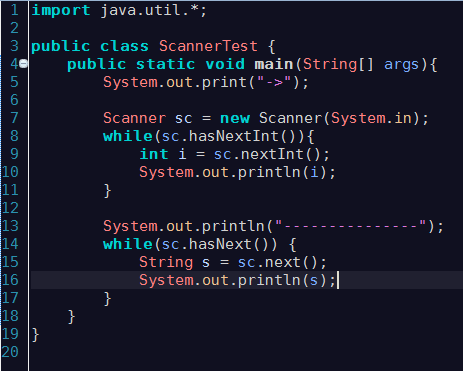Click the closing brace on line 18

pyautogui.click(x=71, y=317)
